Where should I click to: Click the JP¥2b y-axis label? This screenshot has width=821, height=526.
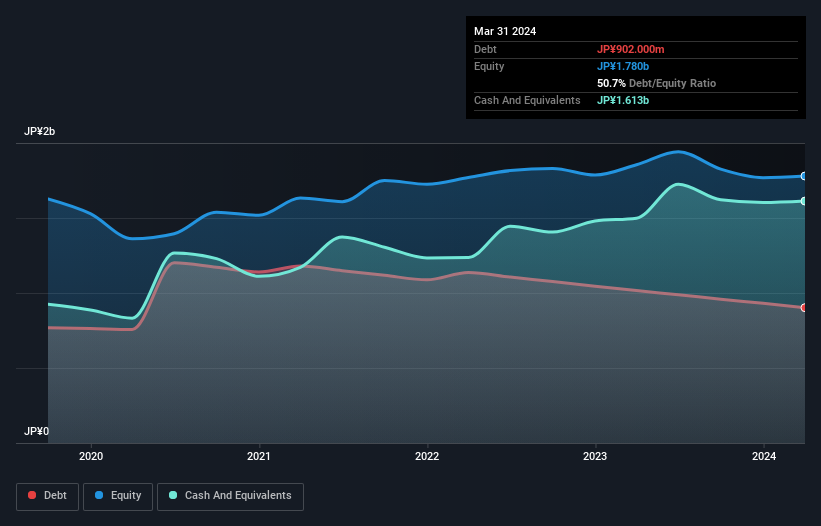[x=39, y=131]
